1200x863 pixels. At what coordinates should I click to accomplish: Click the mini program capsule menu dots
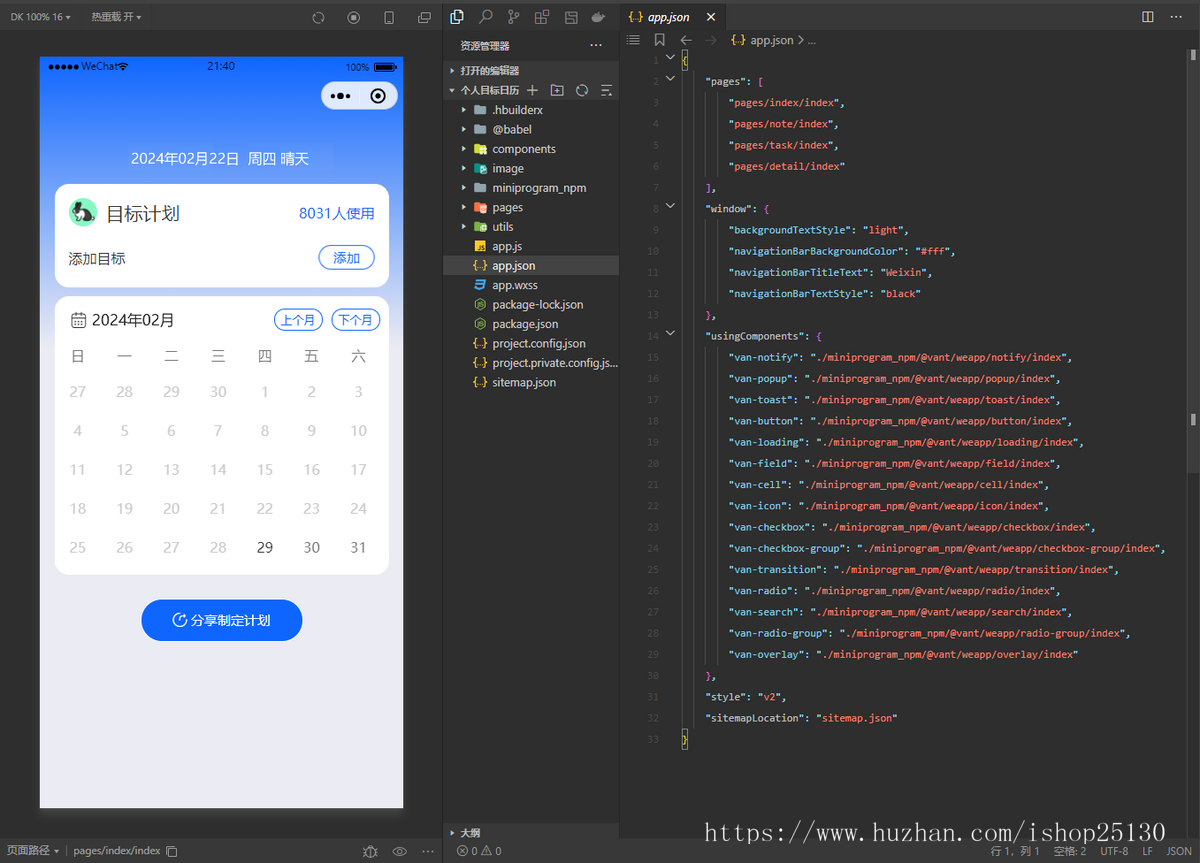(340, 96)
